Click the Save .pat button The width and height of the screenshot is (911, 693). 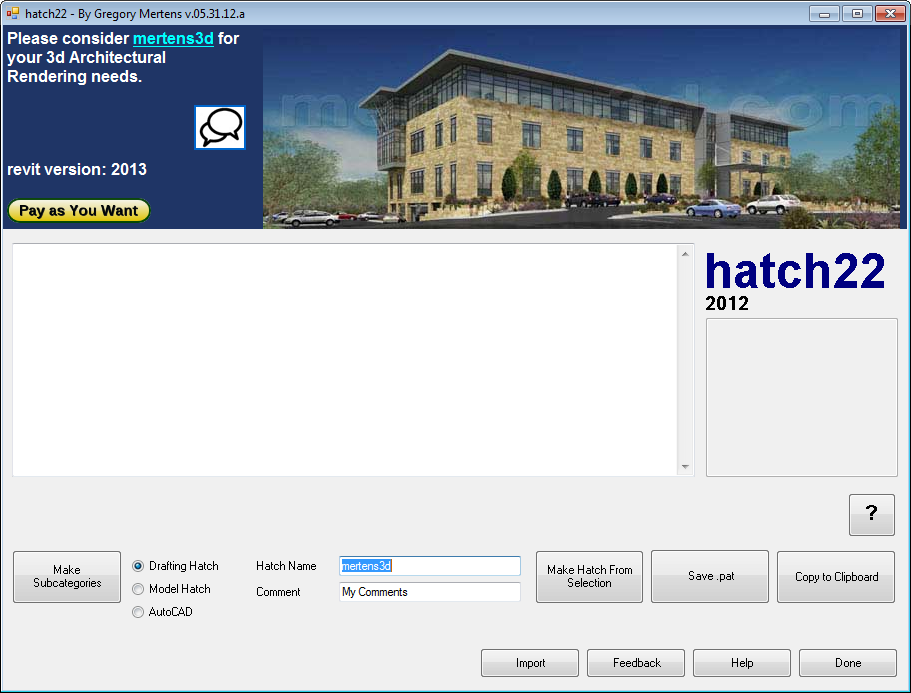tap(710, 576)
